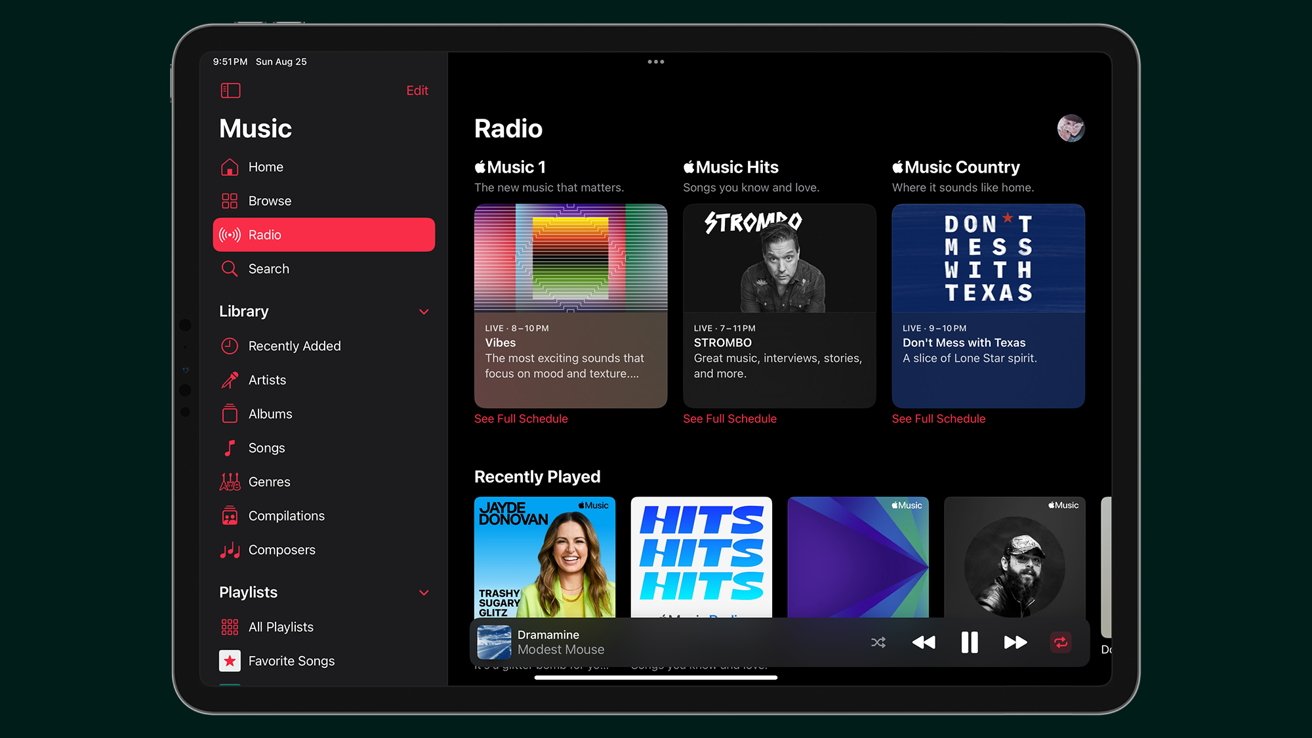Collapse the Playlists section chevron
The height and width of the screenshot is (738, 1312).
(x=424, y=593)
